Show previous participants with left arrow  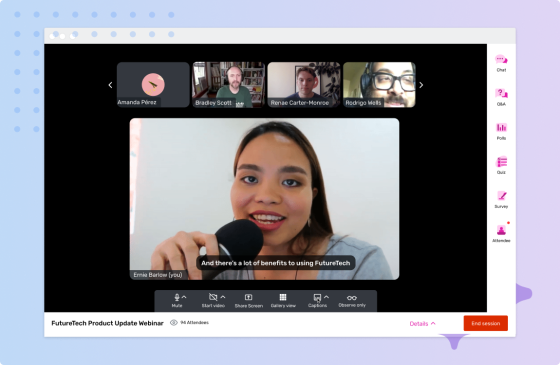point(110,85)
